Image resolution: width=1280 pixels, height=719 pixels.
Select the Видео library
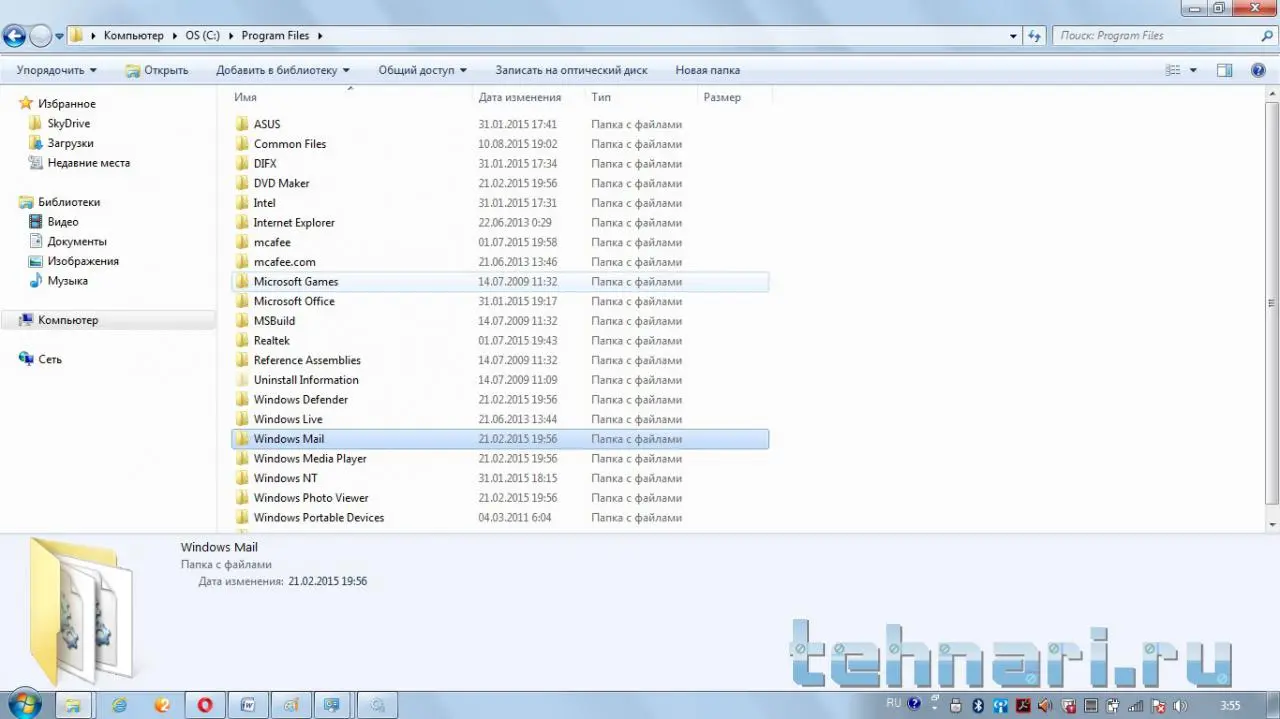62,222
